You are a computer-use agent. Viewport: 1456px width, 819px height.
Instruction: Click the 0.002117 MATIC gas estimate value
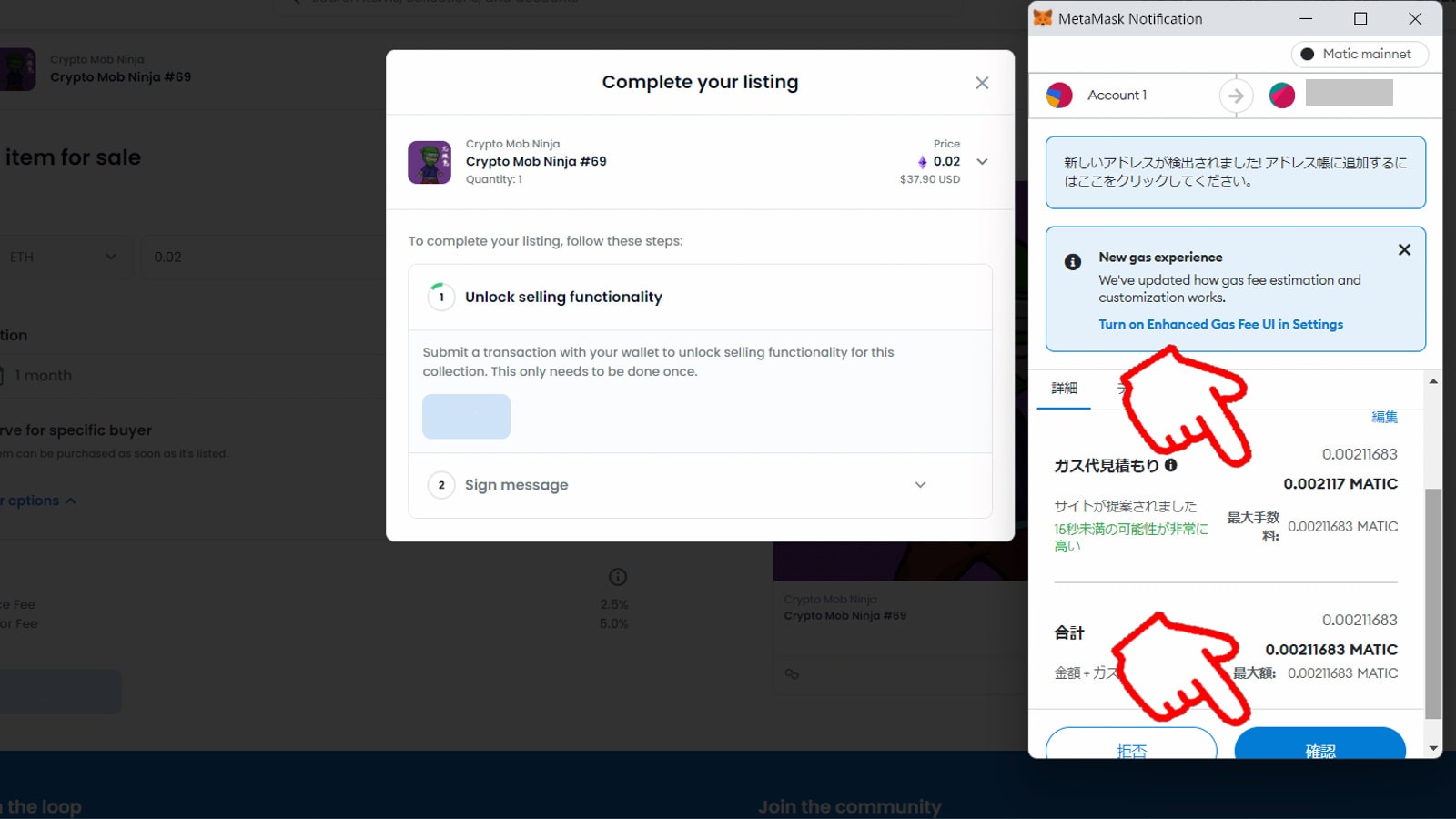1340,484
